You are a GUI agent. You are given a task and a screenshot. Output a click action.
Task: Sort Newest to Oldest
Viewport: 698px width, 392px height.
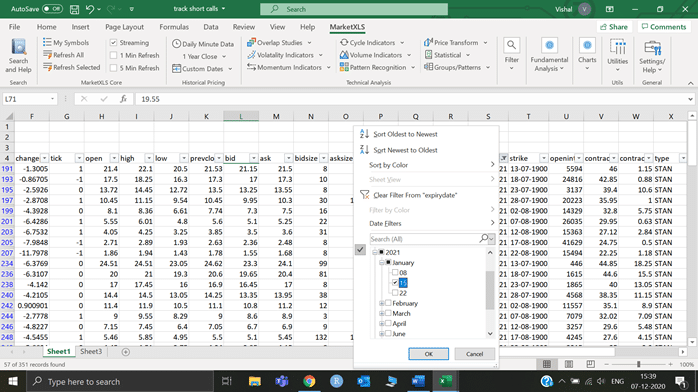405,150
